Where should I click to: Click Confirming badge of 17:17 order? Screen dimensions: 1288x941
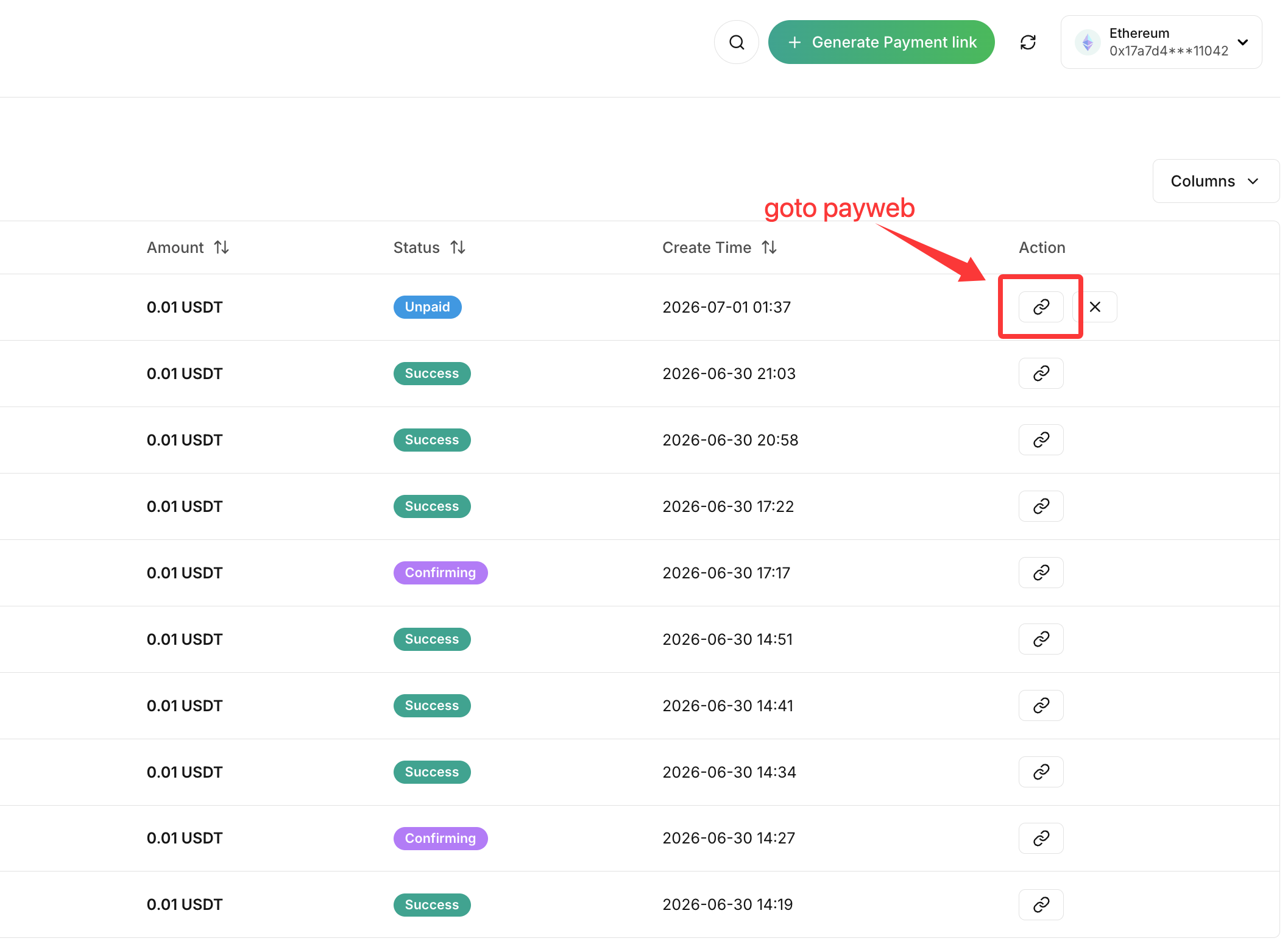click(x=440, y=572)
